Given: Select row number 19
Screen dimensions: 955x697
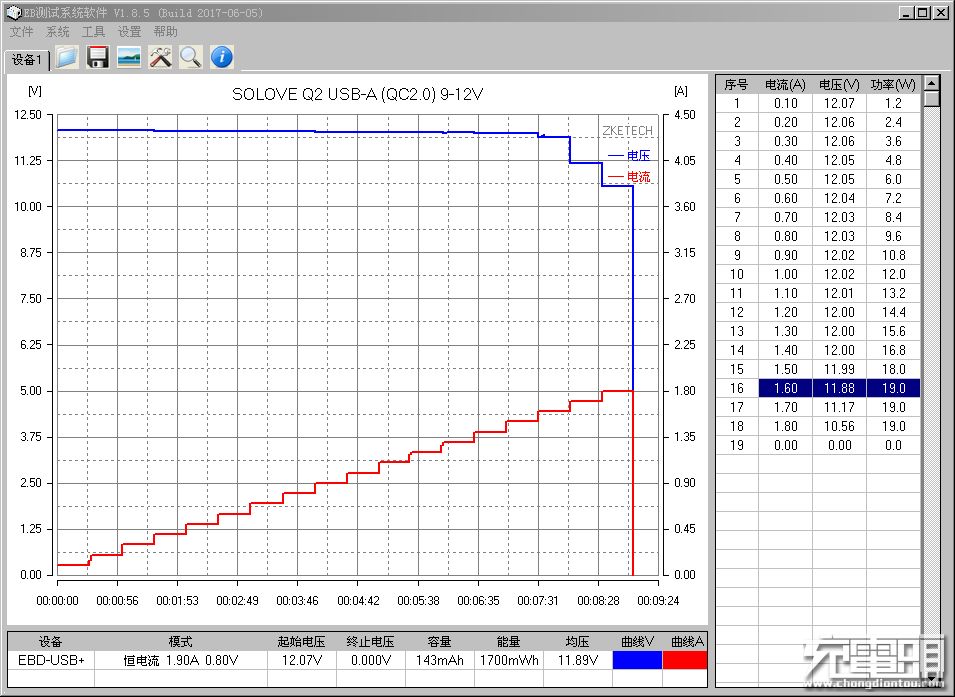Looking at the screenshot, I should pyautogui.click(x=736, y=445).
